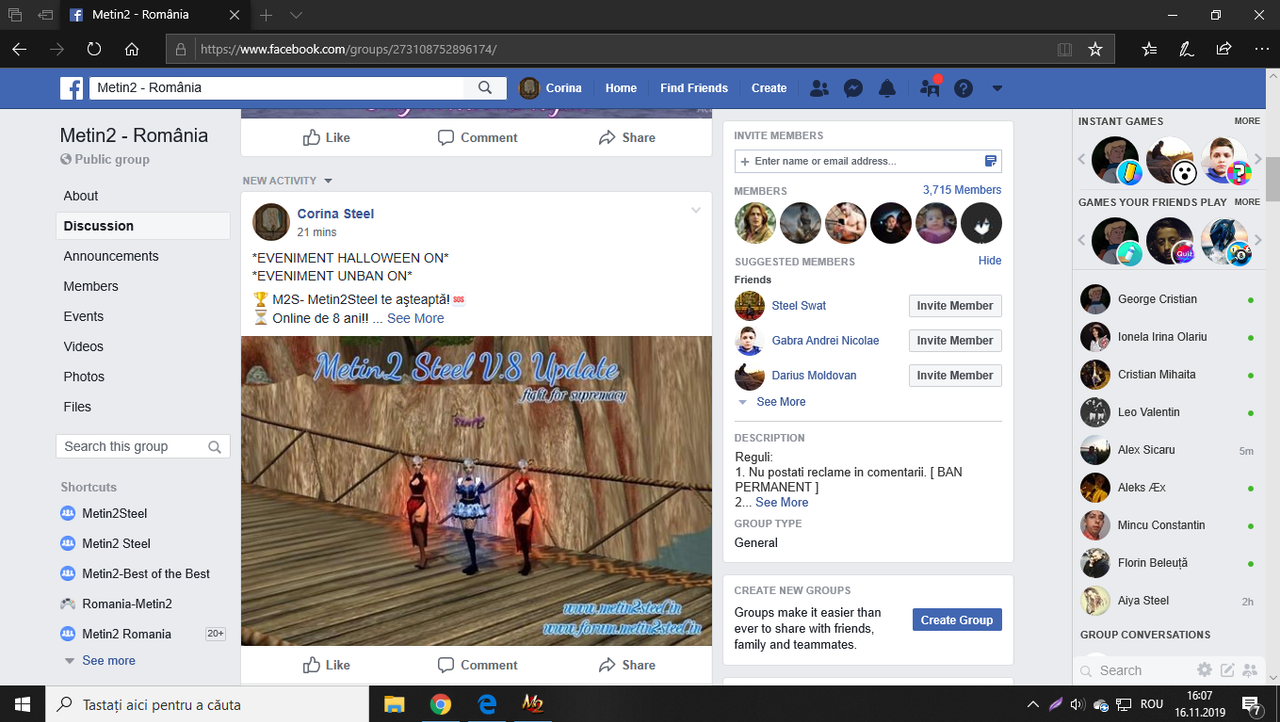
Task: Open Favorites hub icon
Action: coord(1149,49)
